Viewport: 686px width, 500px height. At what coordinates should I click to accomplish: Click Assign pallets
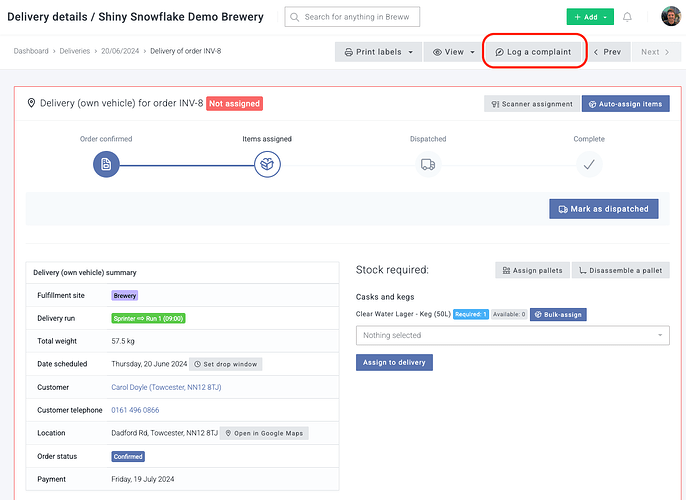pos(532,270)
